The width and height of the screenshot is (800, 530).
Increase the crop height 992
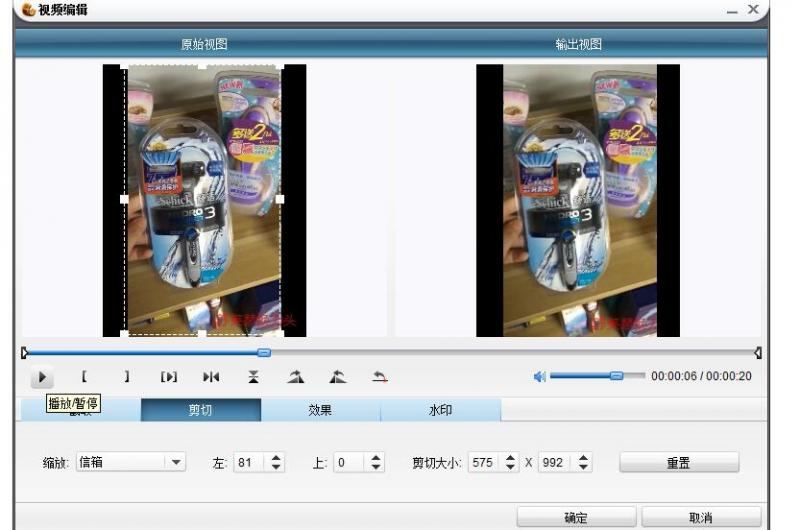coord(584,458)
